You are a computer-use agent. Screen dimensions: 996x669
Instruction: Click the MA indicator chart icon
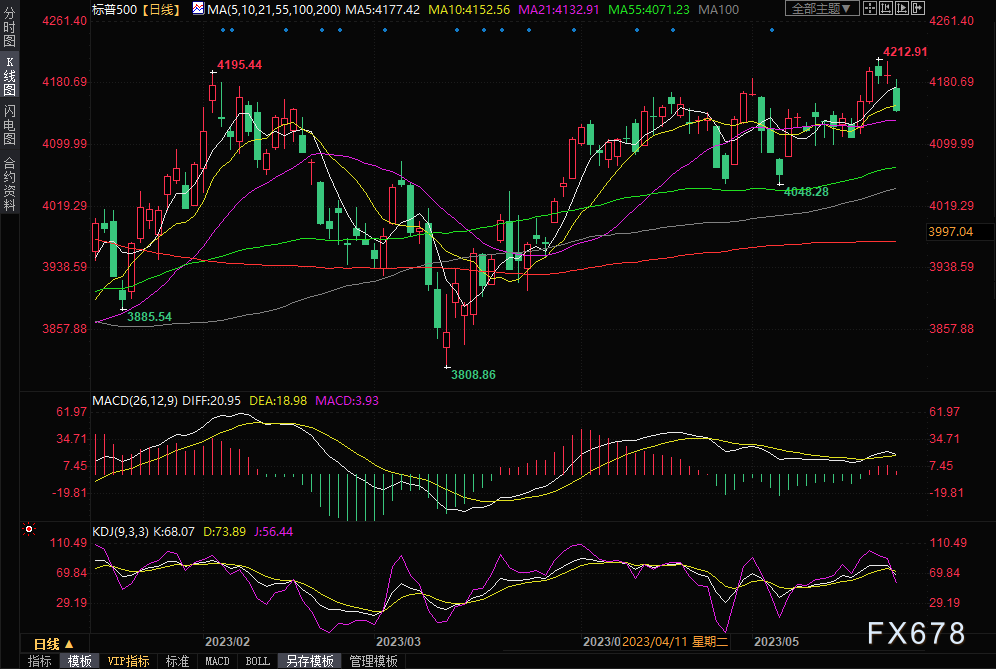pyautogui.click(x=199, y=9)
